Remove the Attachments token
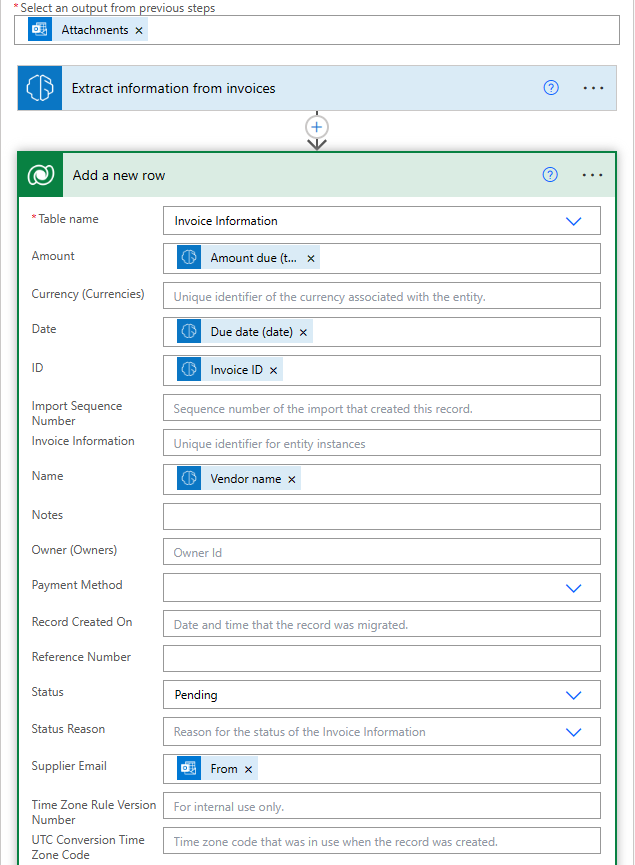Screen dimensions: 635x865 (x=139, y=30)
